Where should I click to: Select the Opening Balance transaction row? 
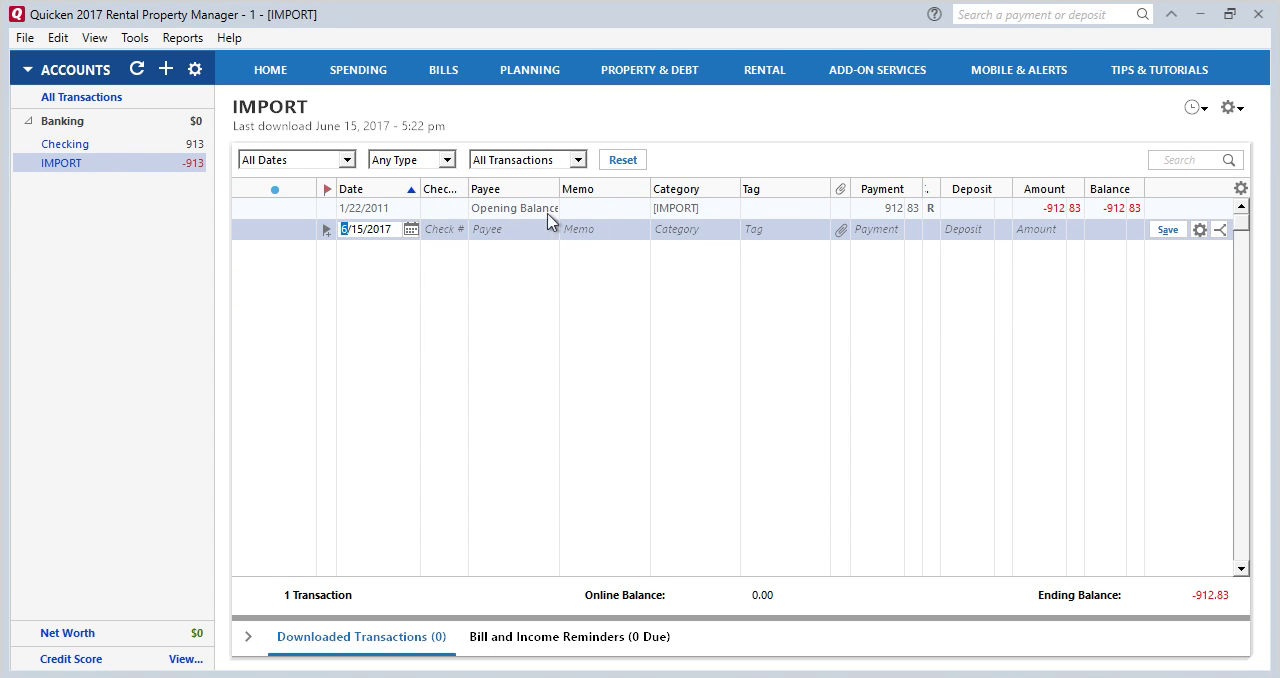732,208
